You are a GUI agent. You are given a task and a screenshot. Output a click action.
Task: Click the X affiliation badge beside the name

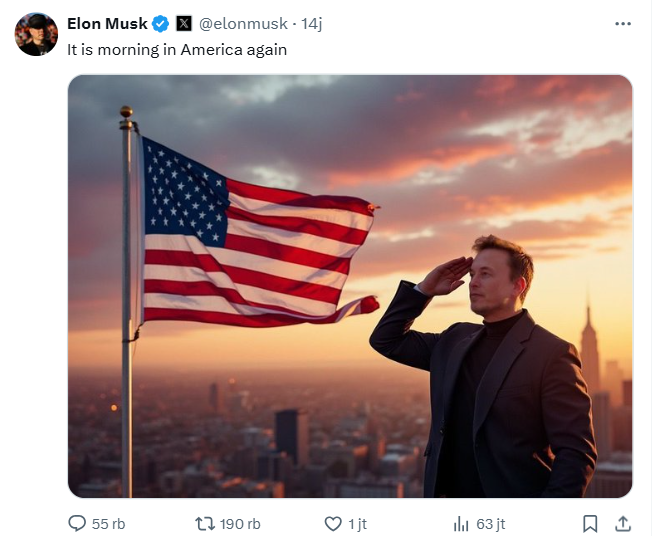pos(184,23)
